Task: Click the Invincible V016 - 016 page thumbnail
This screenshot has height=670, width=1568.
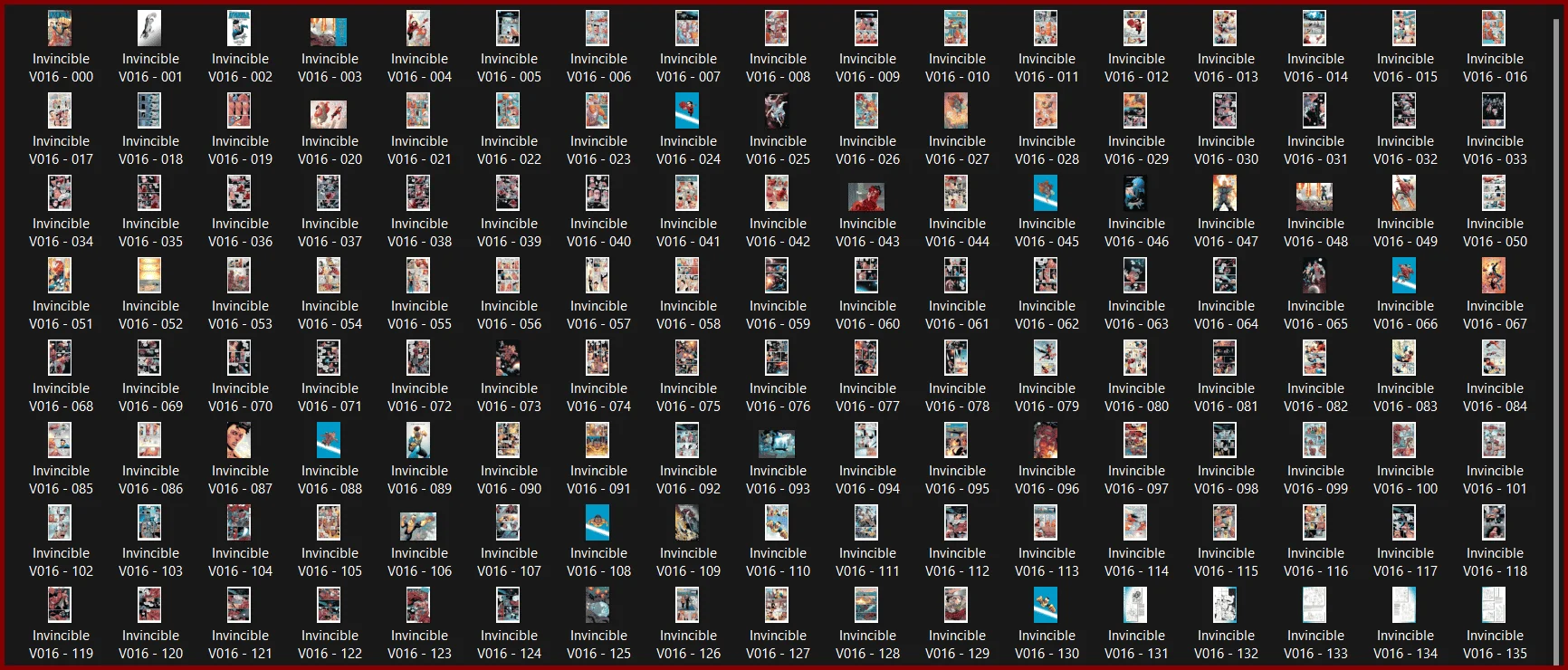Action: pyautogui.click(x=1494, y=29)
